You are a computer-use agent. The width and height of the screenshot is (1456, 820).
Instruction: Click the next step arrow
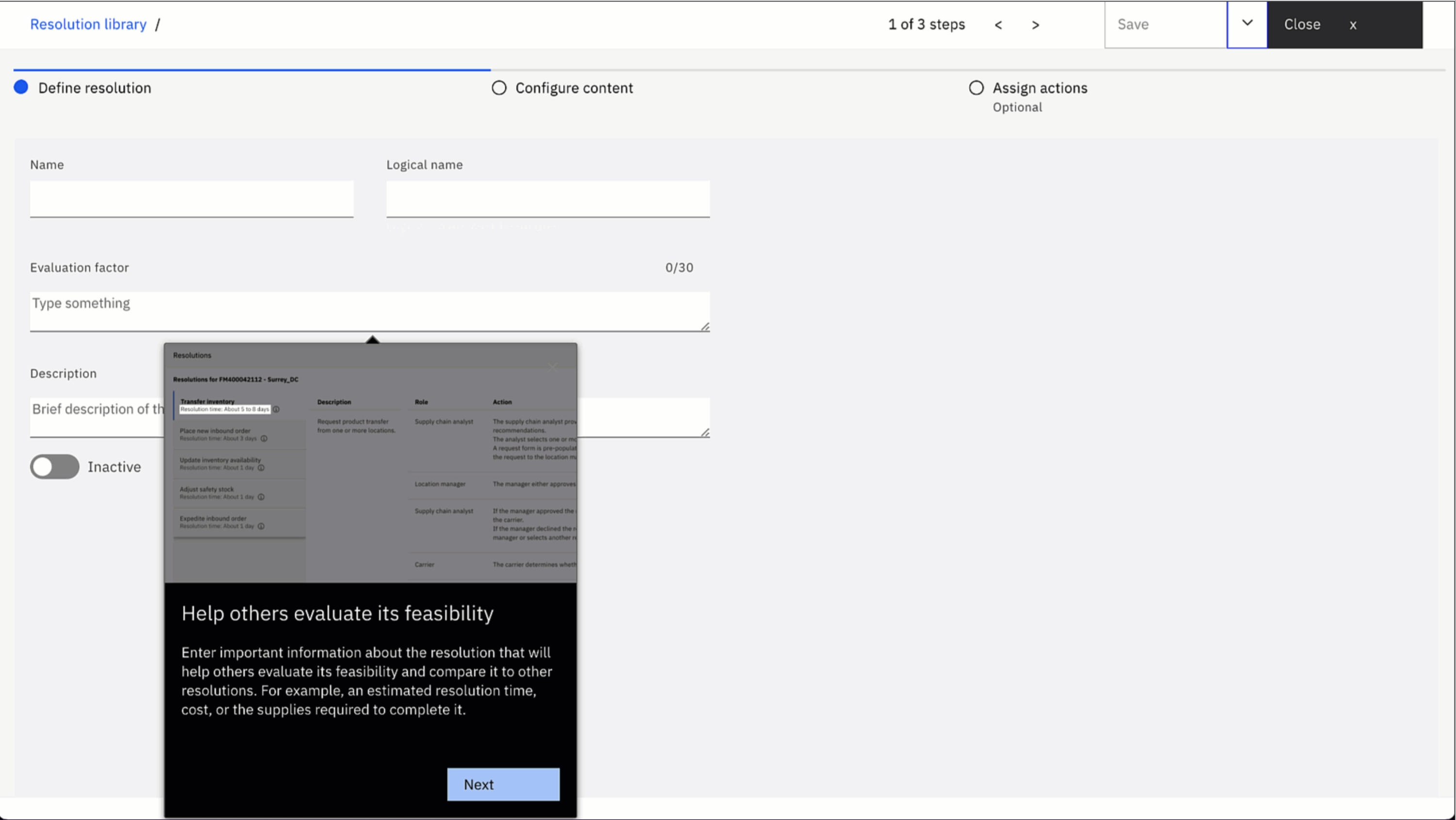(x=1035, y=25)
